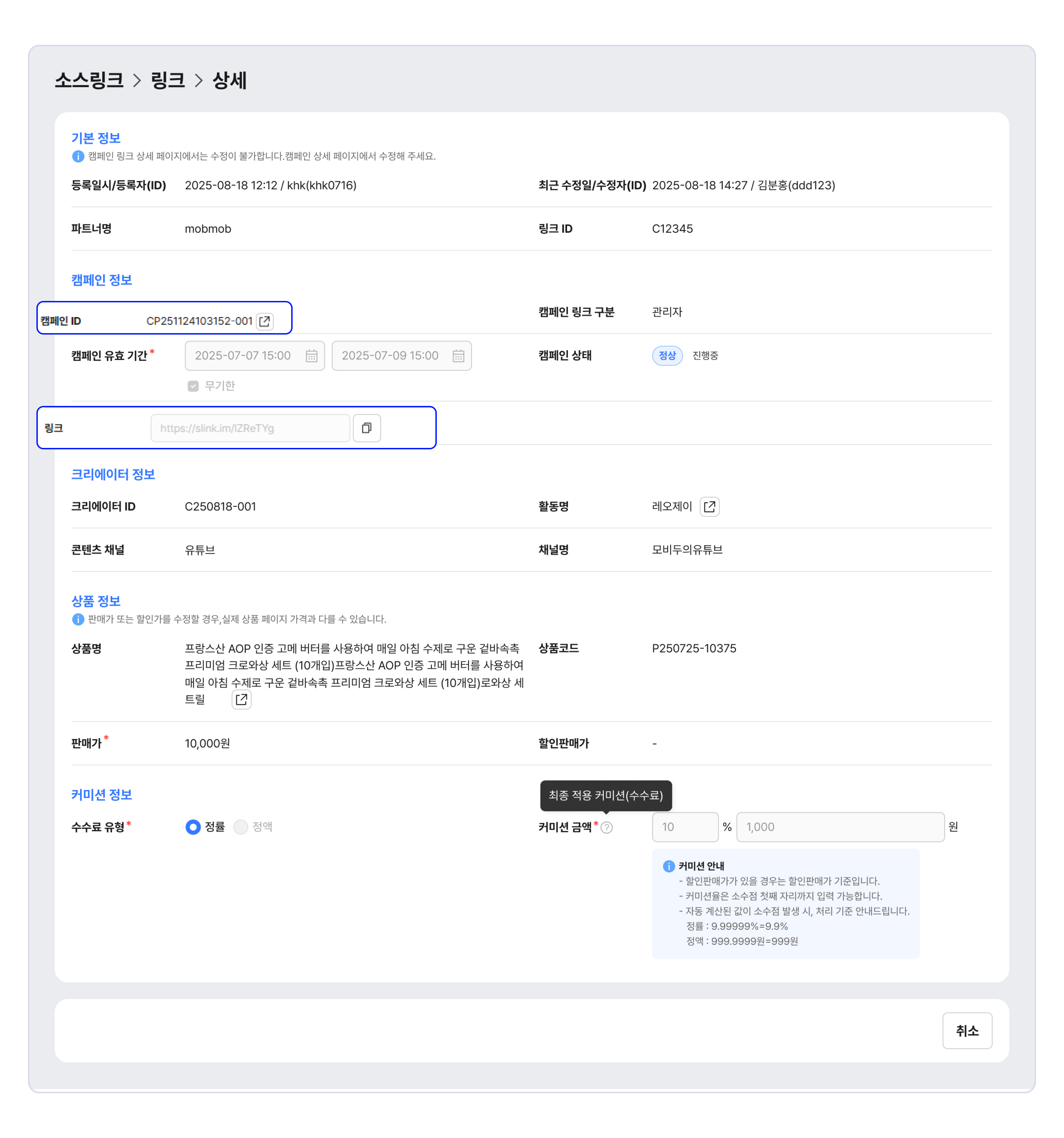
Task: Copy the slink.im link to clipboard
Action: coord(366,428)
